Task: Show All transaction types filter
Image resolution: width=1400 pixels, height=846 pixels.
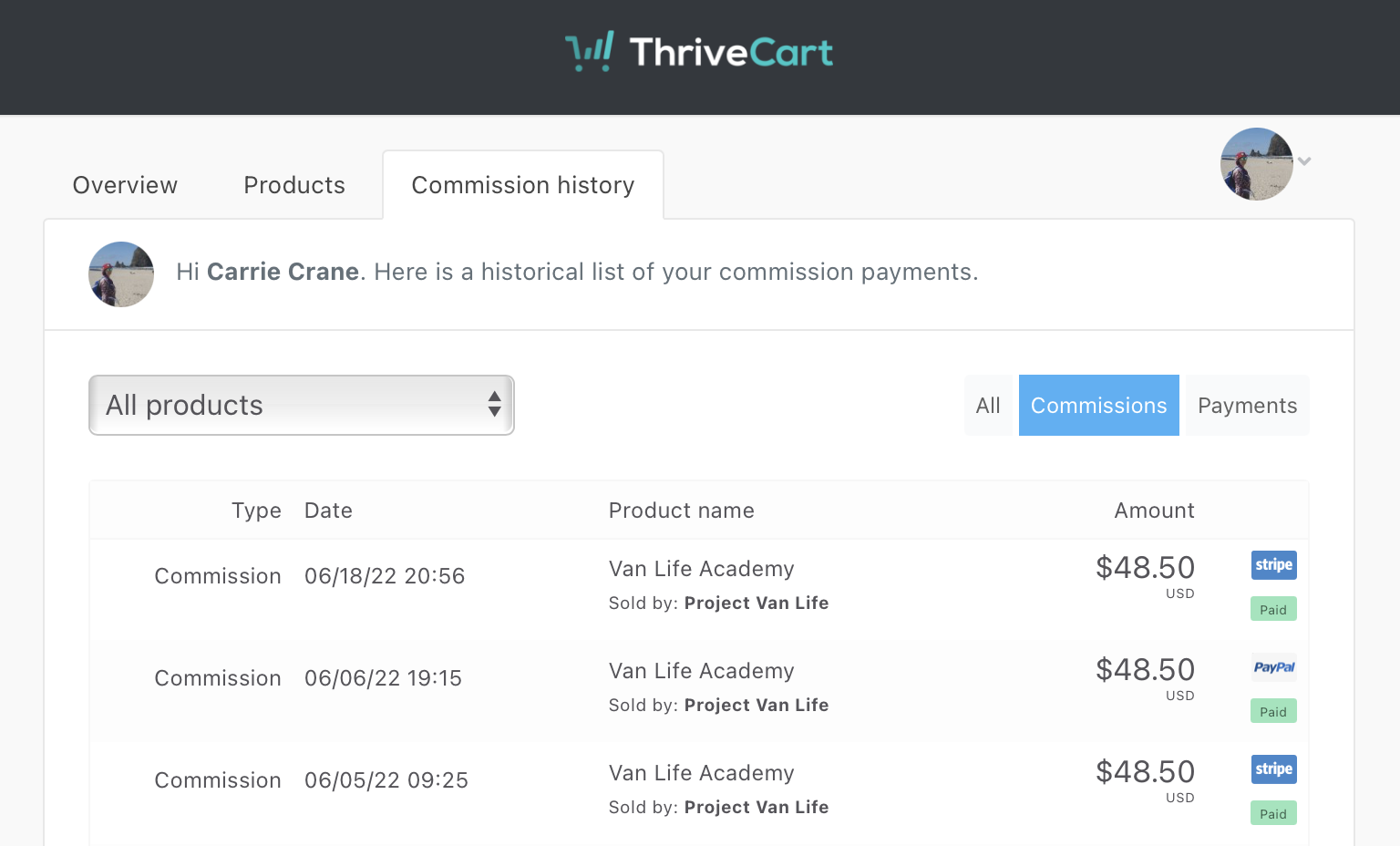Action: pos(988,406)
